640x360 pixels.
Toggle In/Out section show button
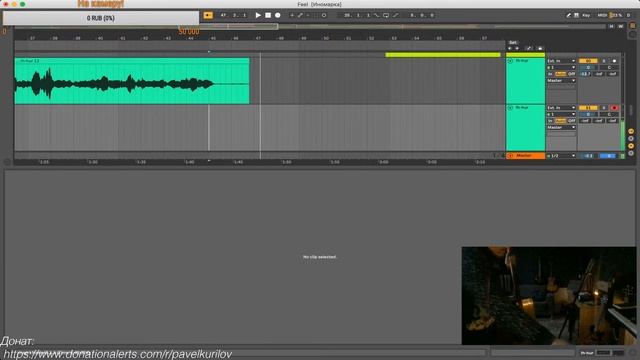click(631, 131)
